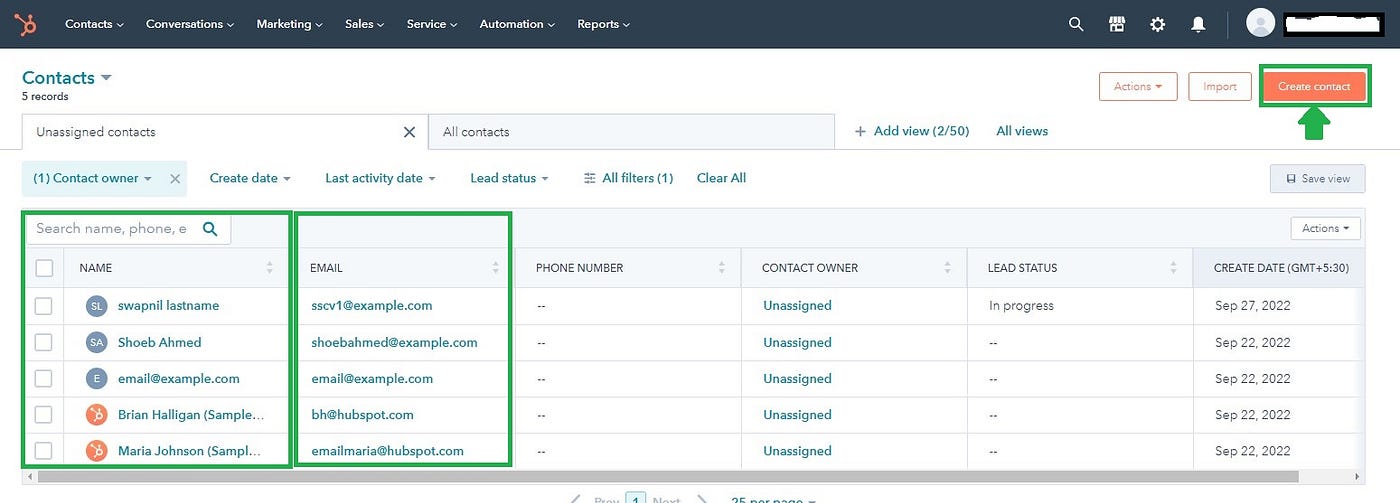
Task: Click the scrollbar right arrow
Action: click(1356, 478)
